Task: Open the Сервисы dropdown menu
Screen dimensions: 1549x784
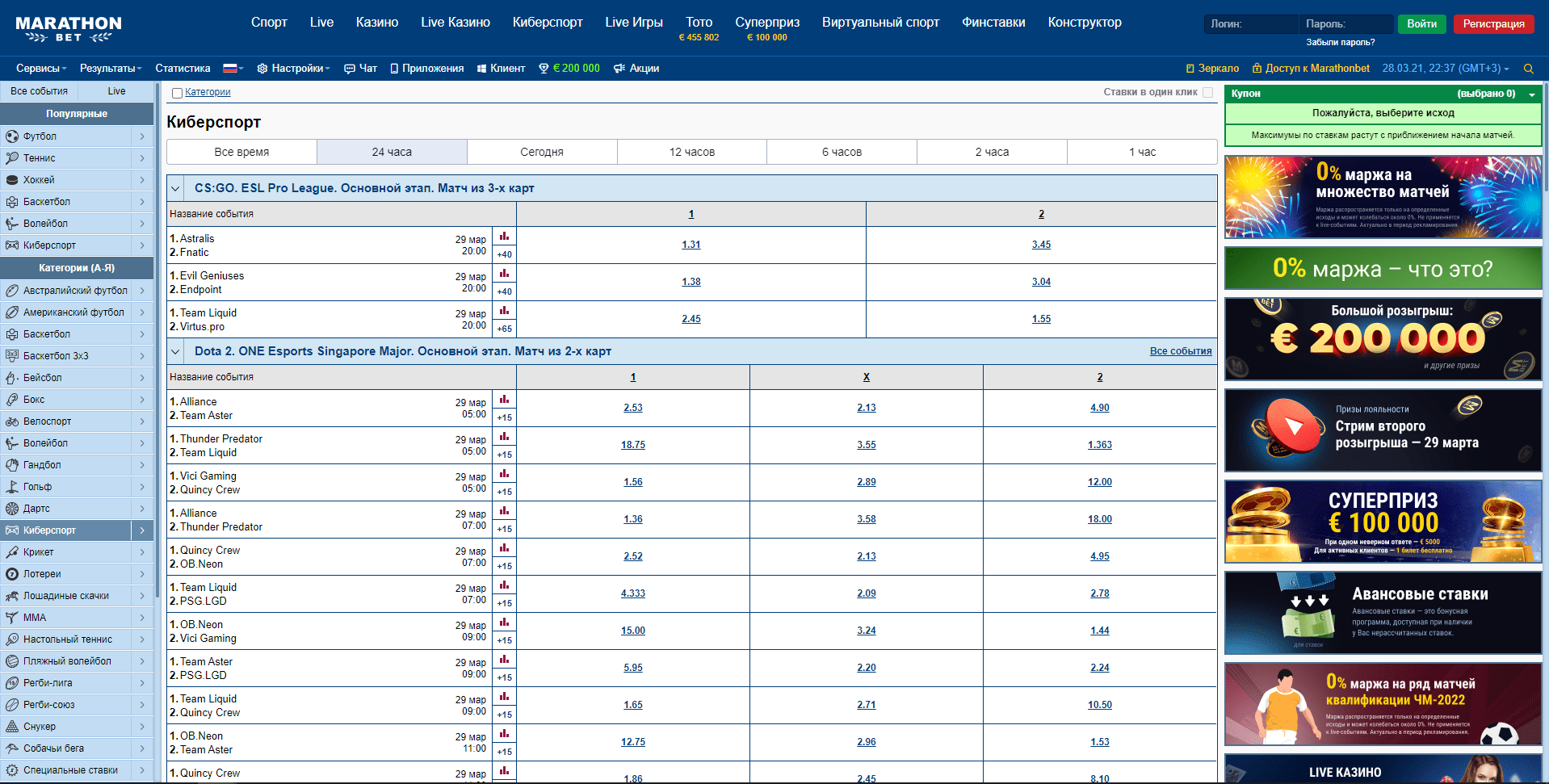Action: [x=41, y=69]
